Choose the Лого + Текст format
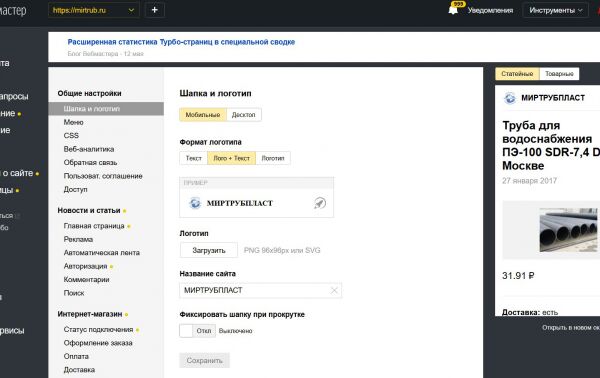This screenshot has width=600, height=378. [232, 158]
